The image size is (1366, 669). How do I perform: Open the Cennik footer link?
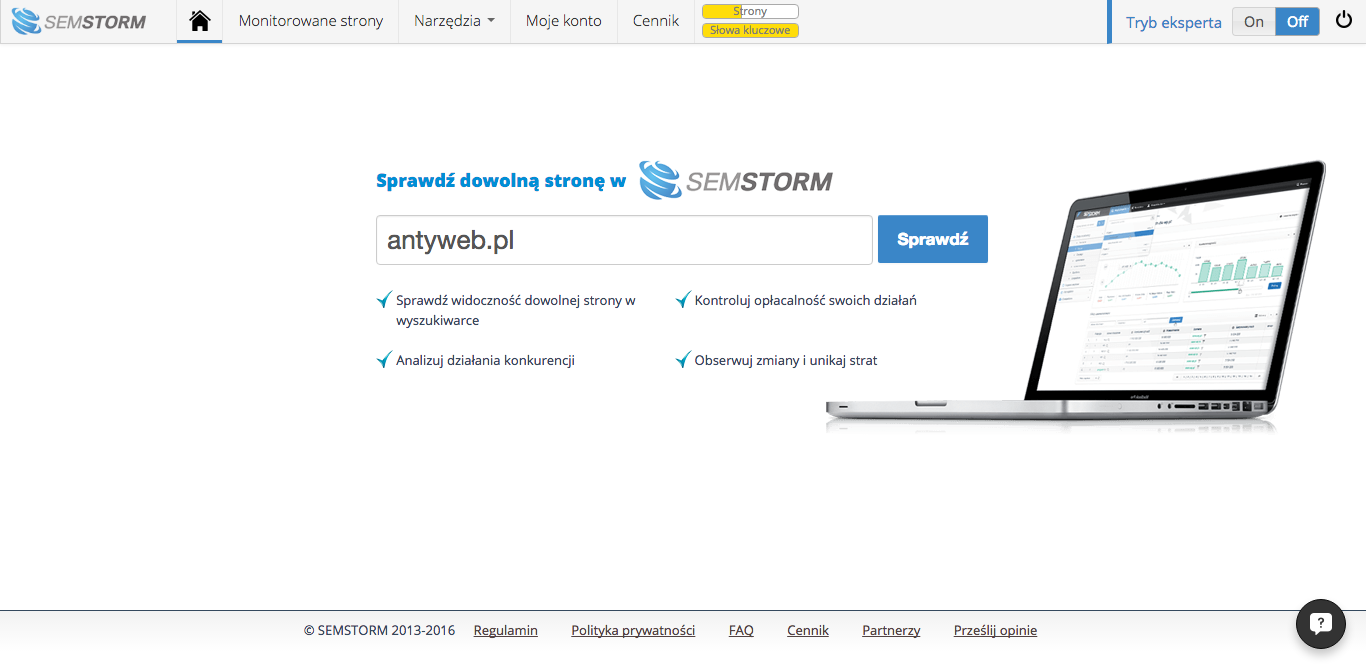coord(808,631)
